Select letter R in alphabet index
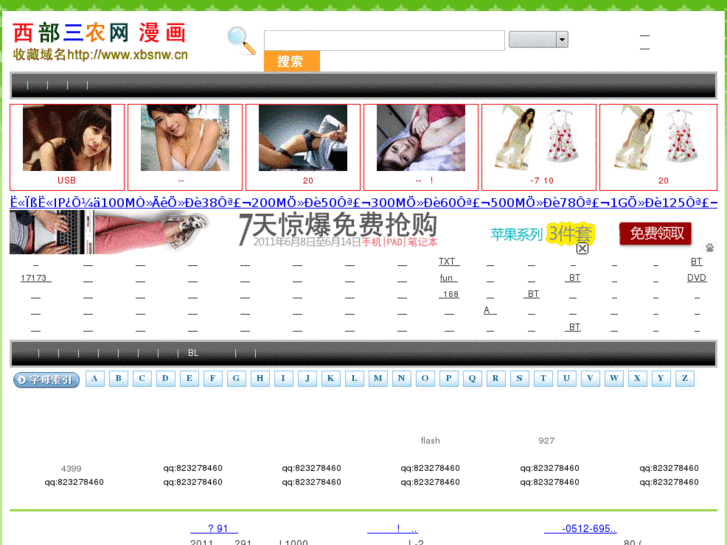Screen dimensions: 727x545 coord(496,378)
